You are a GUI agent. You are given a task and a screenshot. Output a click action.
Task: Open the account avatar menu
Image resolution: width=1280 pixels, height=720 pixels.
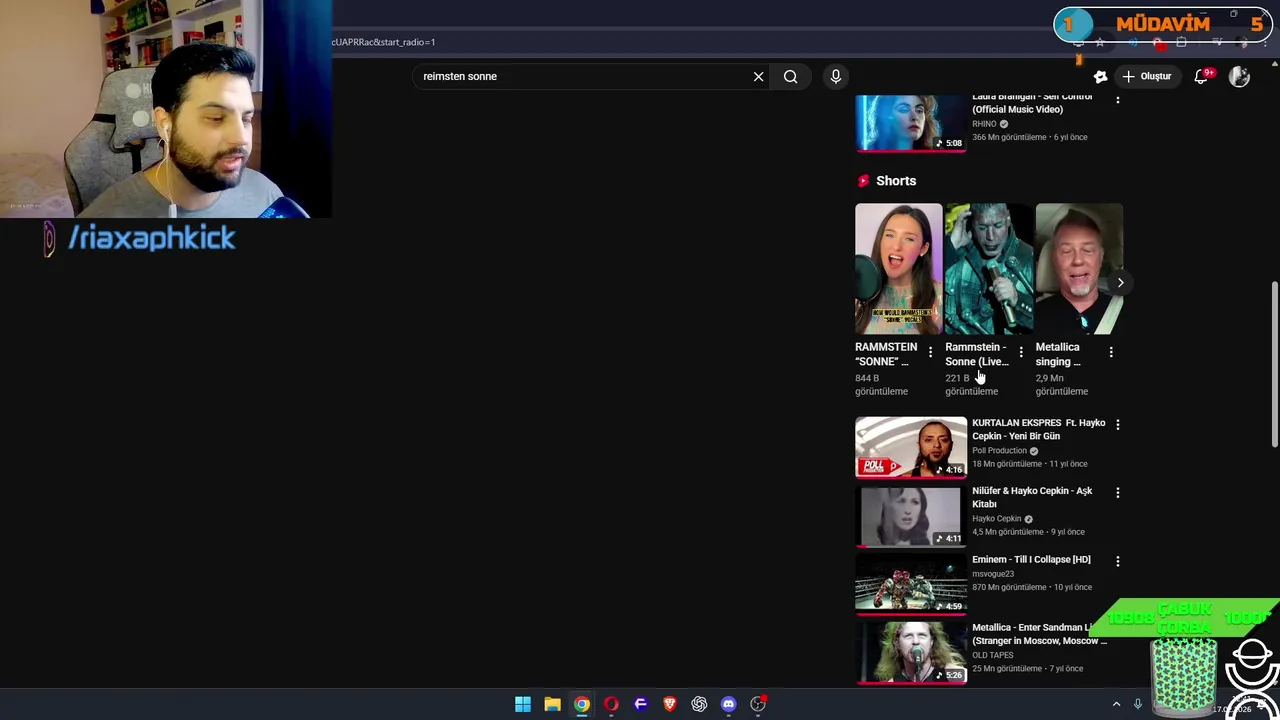pyautogui.click(x=1239, y=76)
